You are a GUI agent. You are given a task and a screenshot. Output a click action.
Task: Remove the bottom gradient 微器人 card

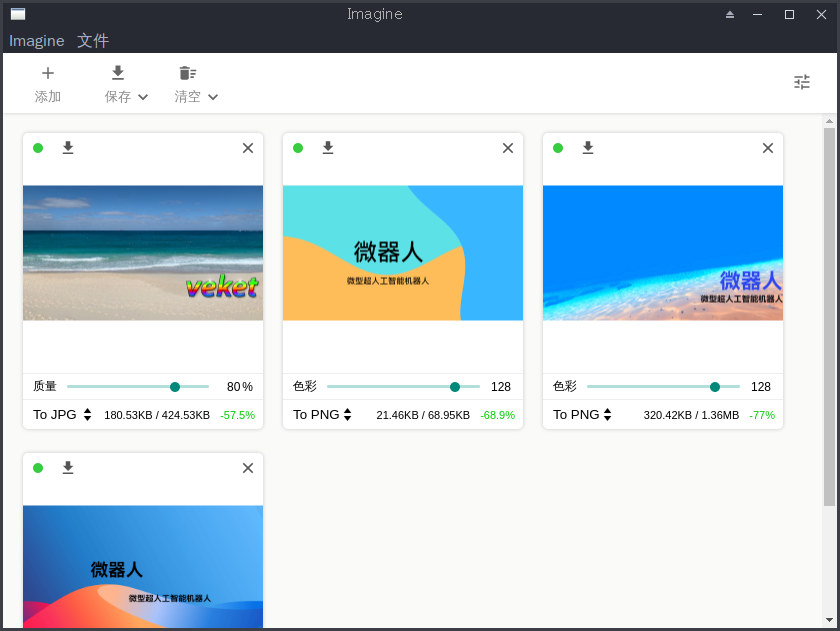[248, 468]
